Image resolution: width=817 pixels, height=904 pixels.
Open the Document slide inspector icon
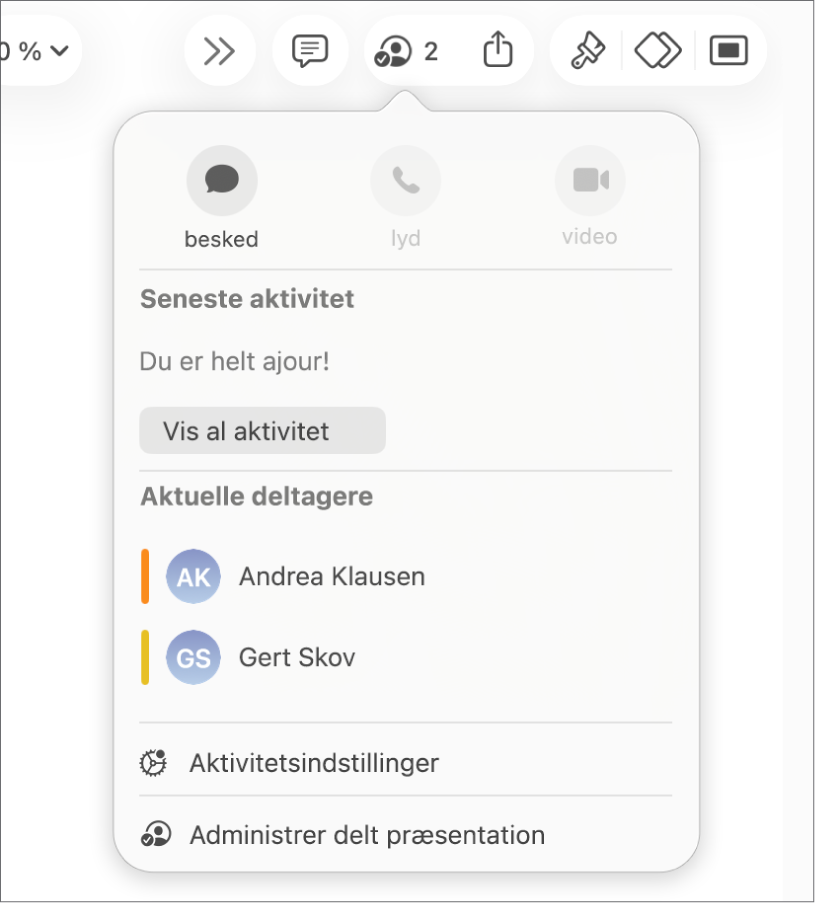729,51
